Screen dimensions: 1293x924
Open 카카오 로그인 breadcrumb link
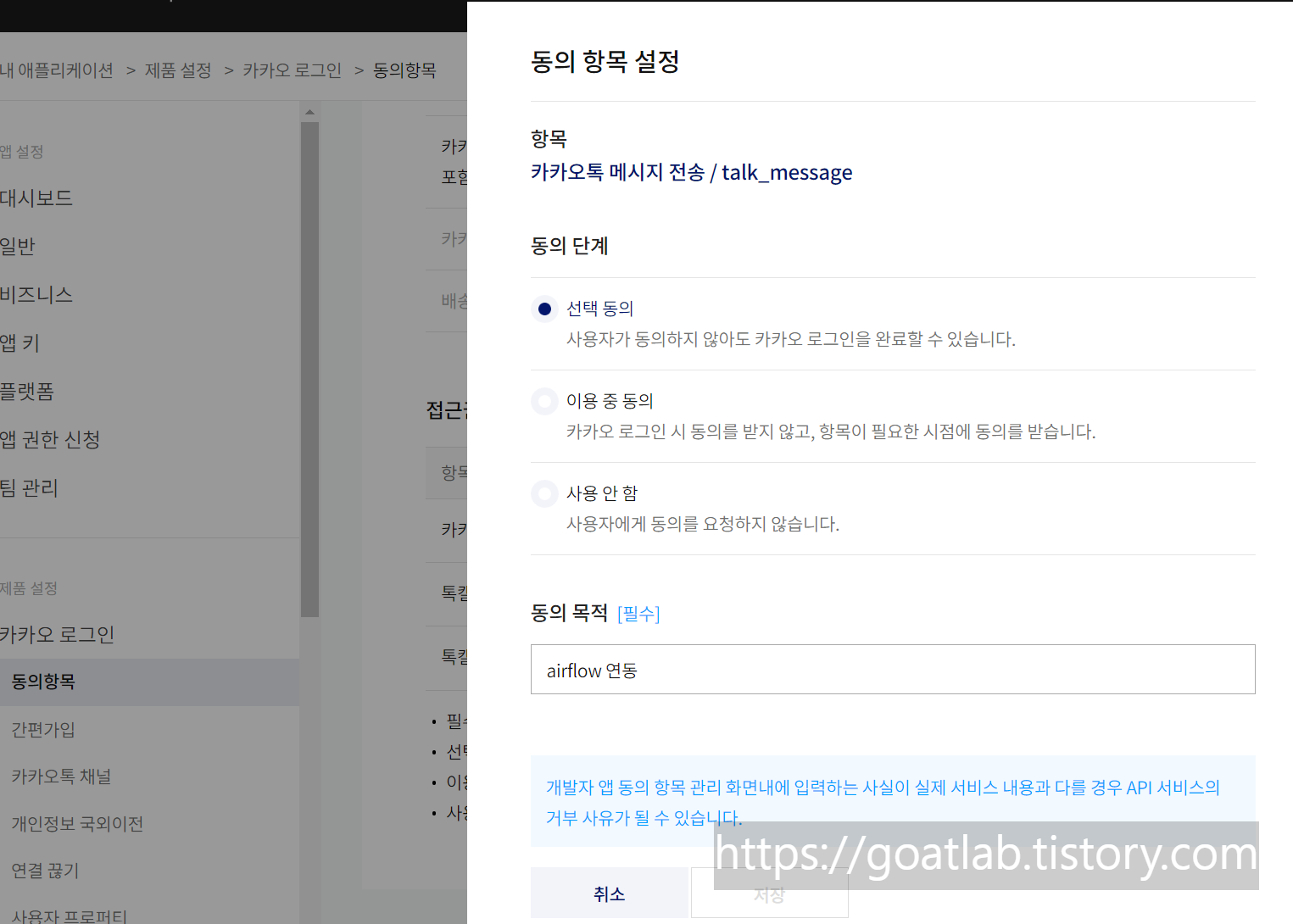coord(293,70)
